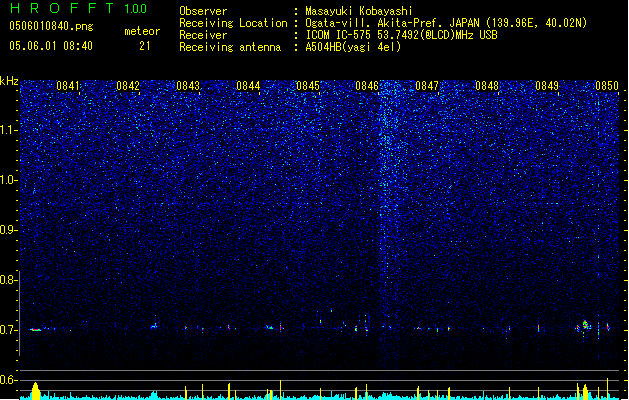Image resolution: width=629 pixels, height=400 pixels.
Task: Click the 0842 time marker
Action: coord(128,86)
